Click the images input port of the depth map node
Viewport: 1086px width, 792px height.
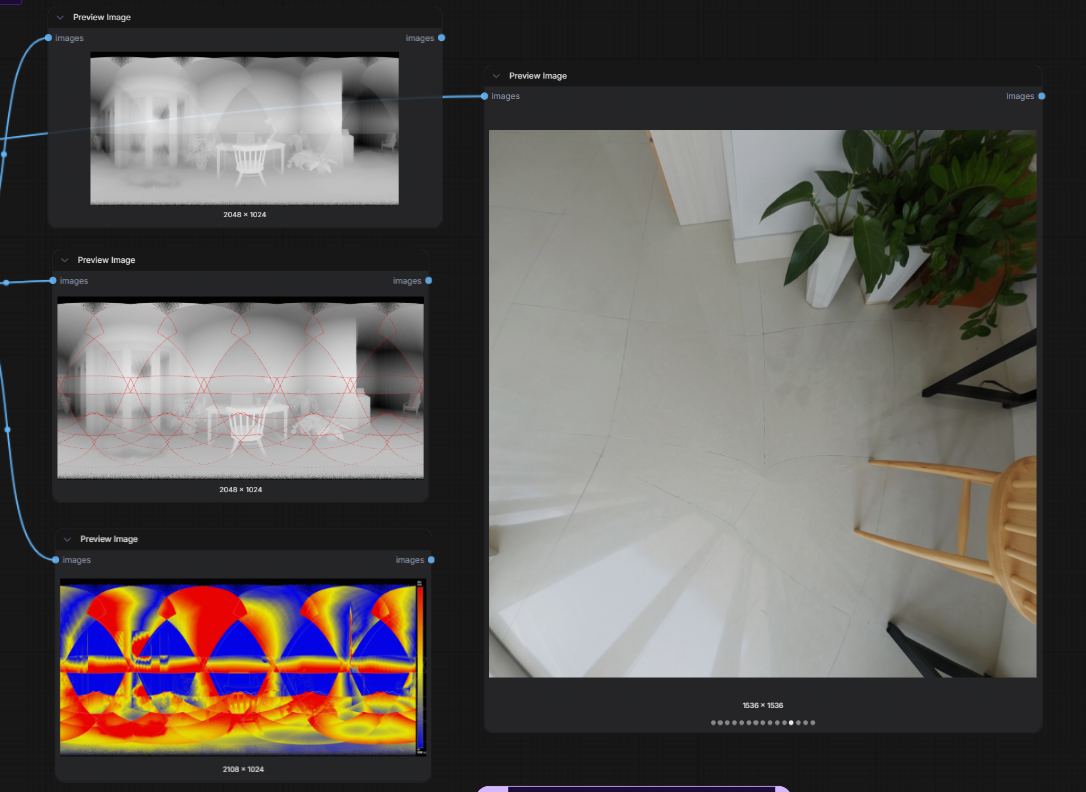point(48,38)
